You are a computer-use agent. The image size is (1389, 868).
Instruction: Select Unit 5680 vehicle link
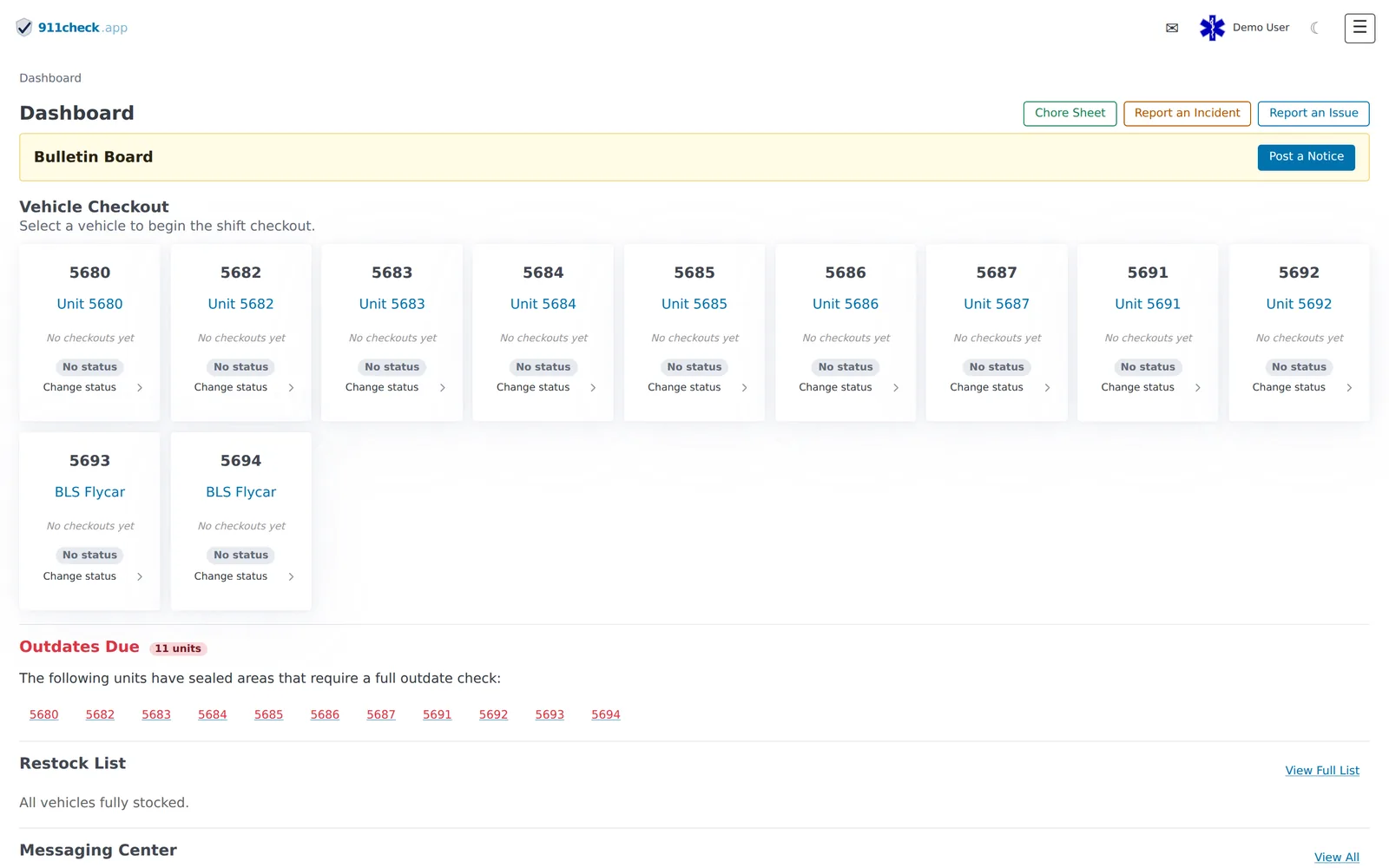(90, 304)
